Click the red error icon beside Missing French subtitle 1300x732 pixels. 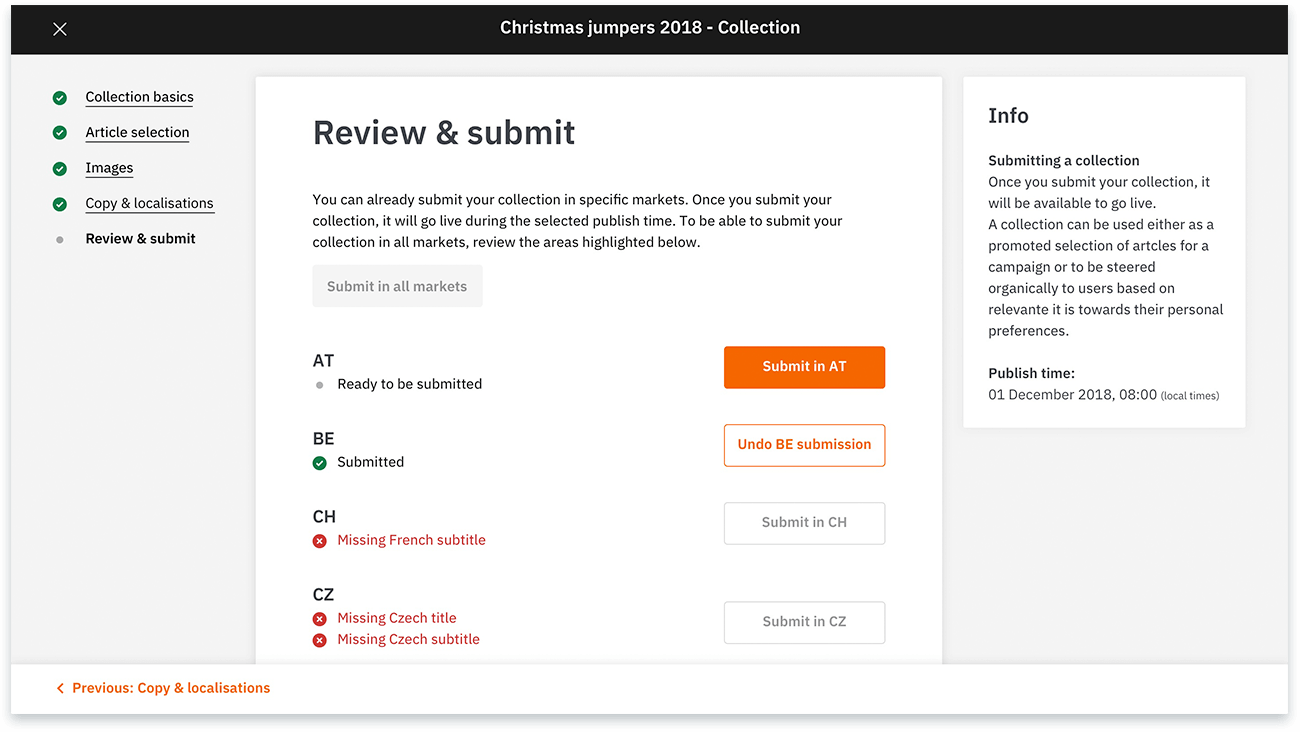[x=319, y=540]
